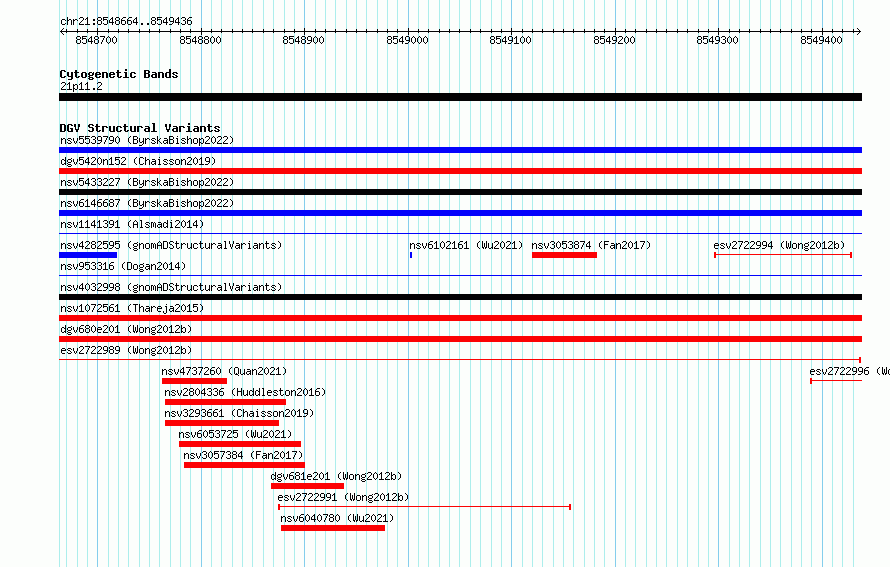Open nsv6053725 (Wu2021) label

[x=235, y=434]
